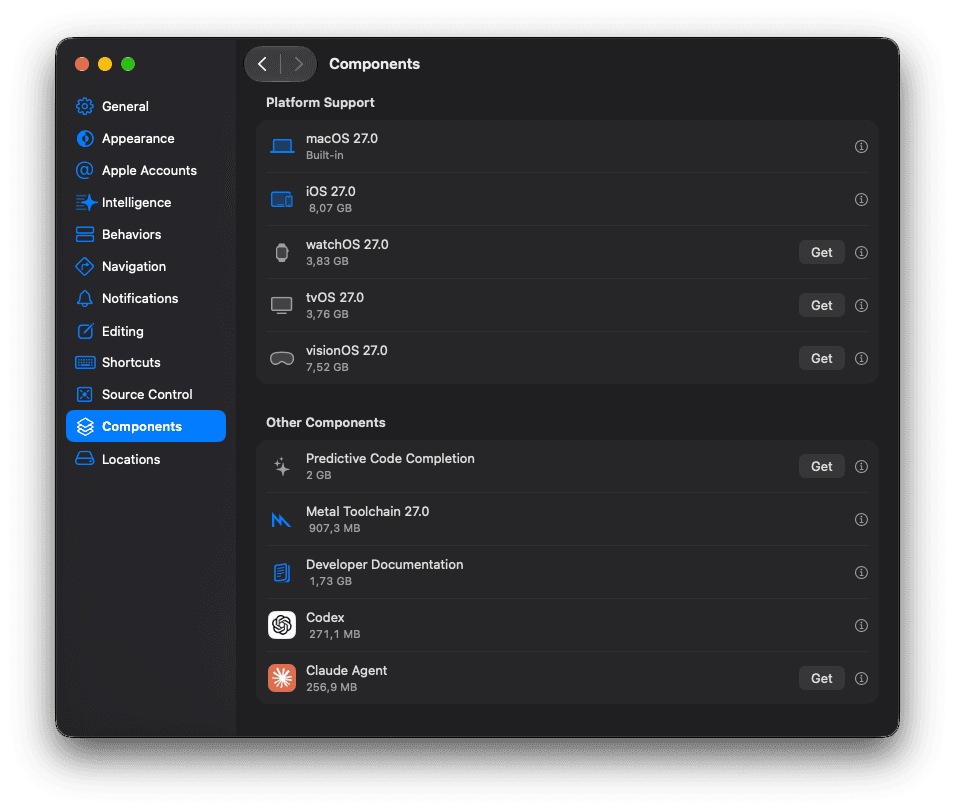The height and width of the screenshot is (811, 955).
Task: Show info for Codex
Action: [861, 625]
